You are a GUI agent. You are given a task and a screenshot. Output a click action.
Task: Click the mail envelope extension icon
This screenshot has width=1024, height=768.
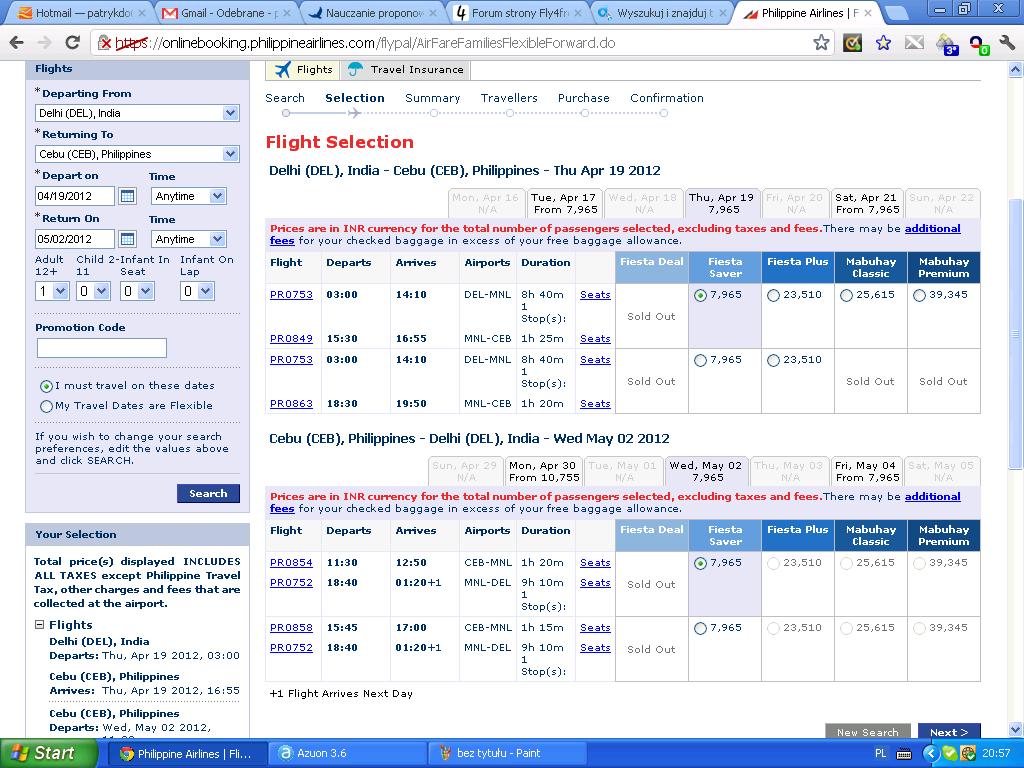coord(914,43)
